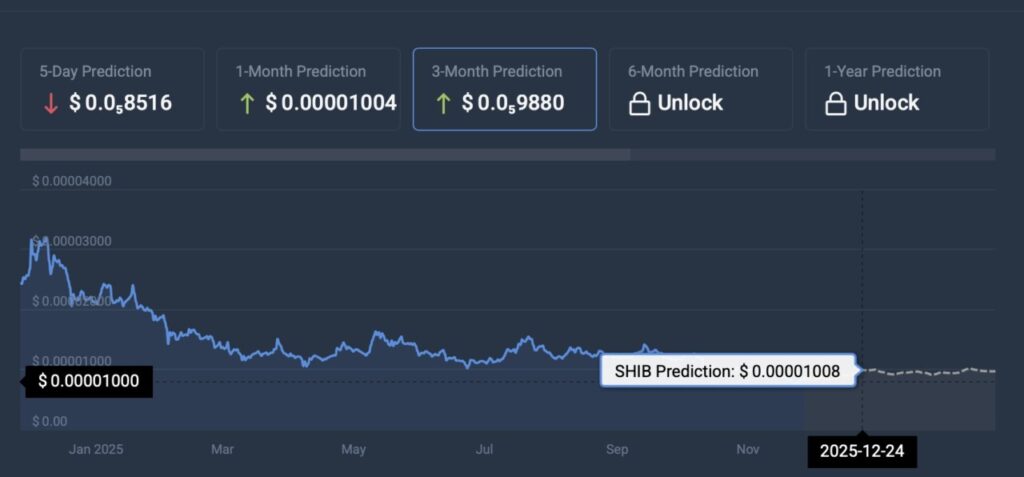
Task: Click the $ 0.00001004 prediction value
Action: [331, 103]
